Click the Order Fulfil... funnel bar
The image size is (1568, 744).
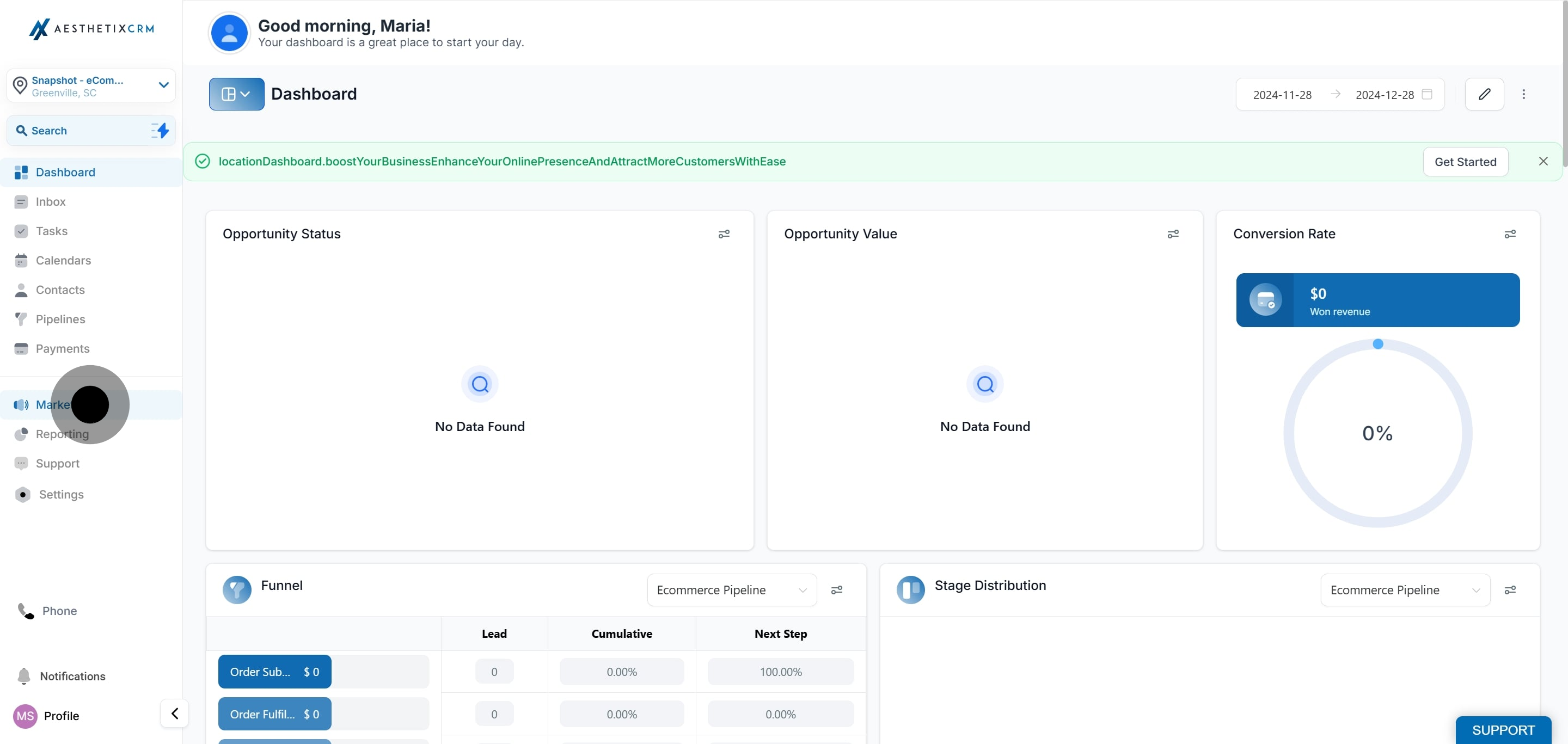tap(274, 714)
